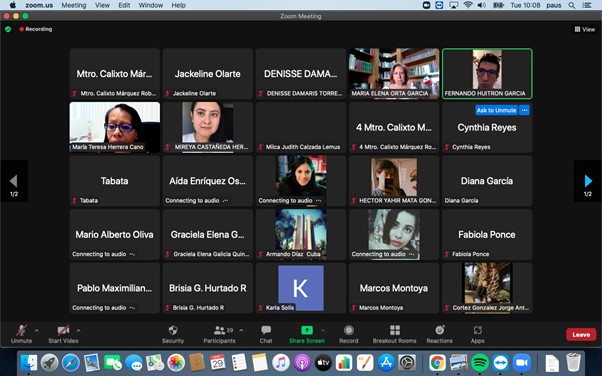Select Maria Teresa Herrera Cano video tile
Image resolution: width=602 pixels, height=376 pixels.
click(x=114, y=127)
